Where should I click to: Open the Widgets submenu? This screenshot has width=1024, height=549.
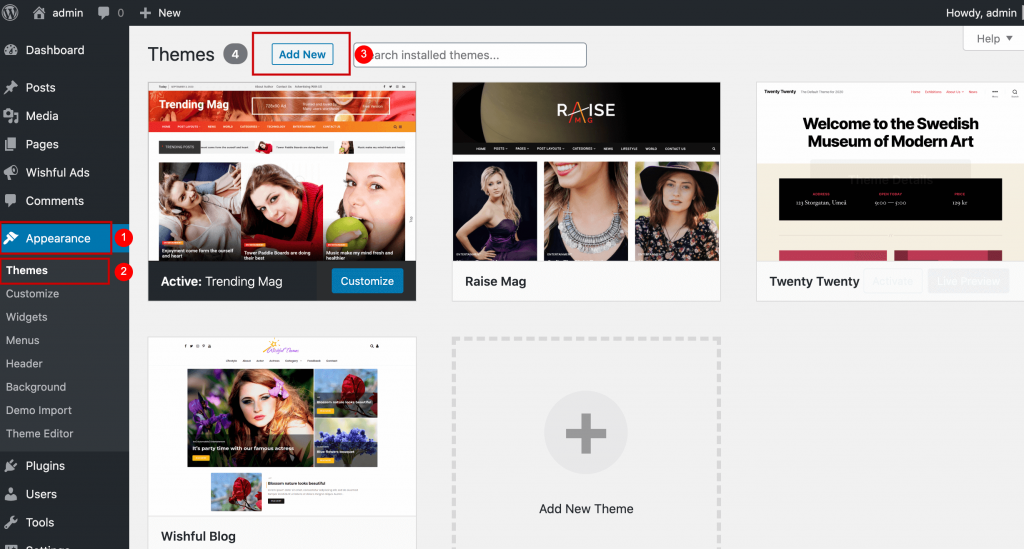click(x=27, y=317)
